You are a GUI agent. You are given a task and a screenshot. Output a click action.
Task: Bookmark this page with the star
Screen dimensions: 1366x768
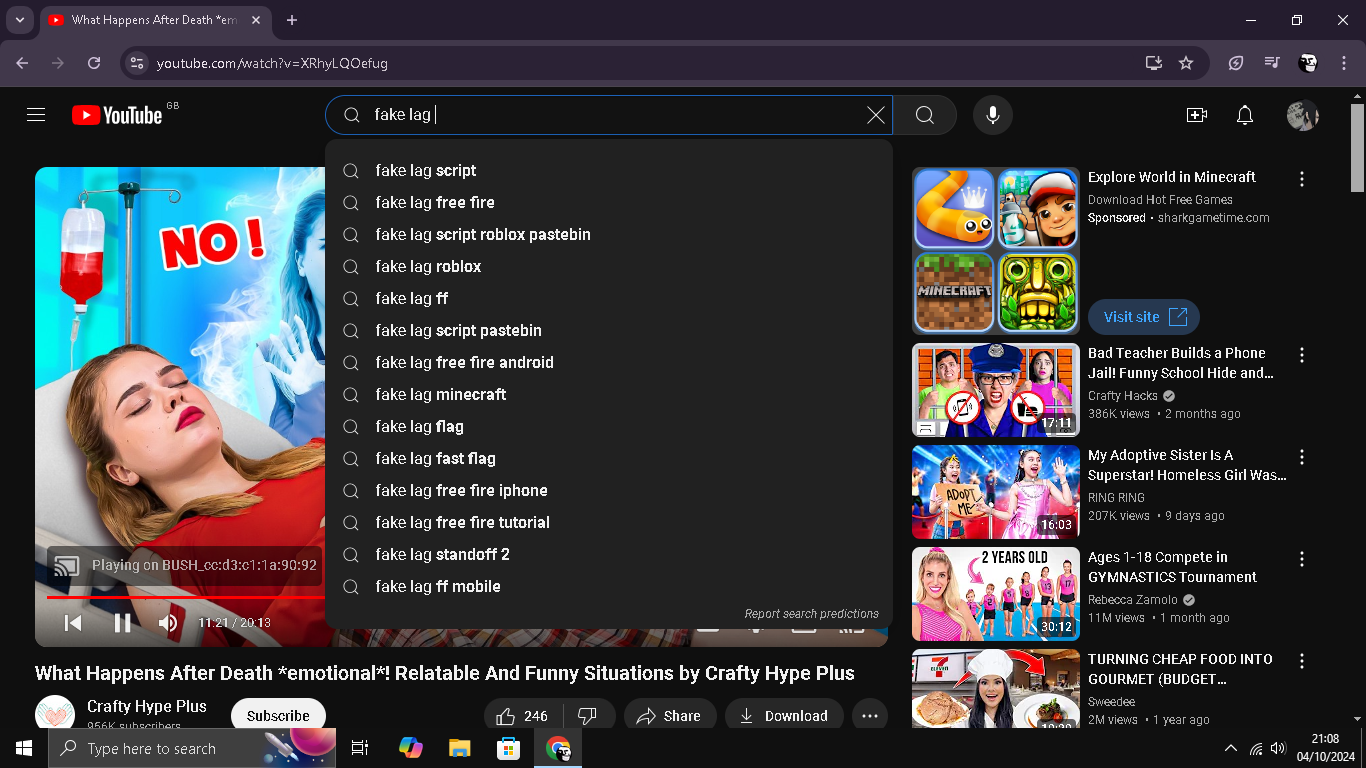[1186, 63]
